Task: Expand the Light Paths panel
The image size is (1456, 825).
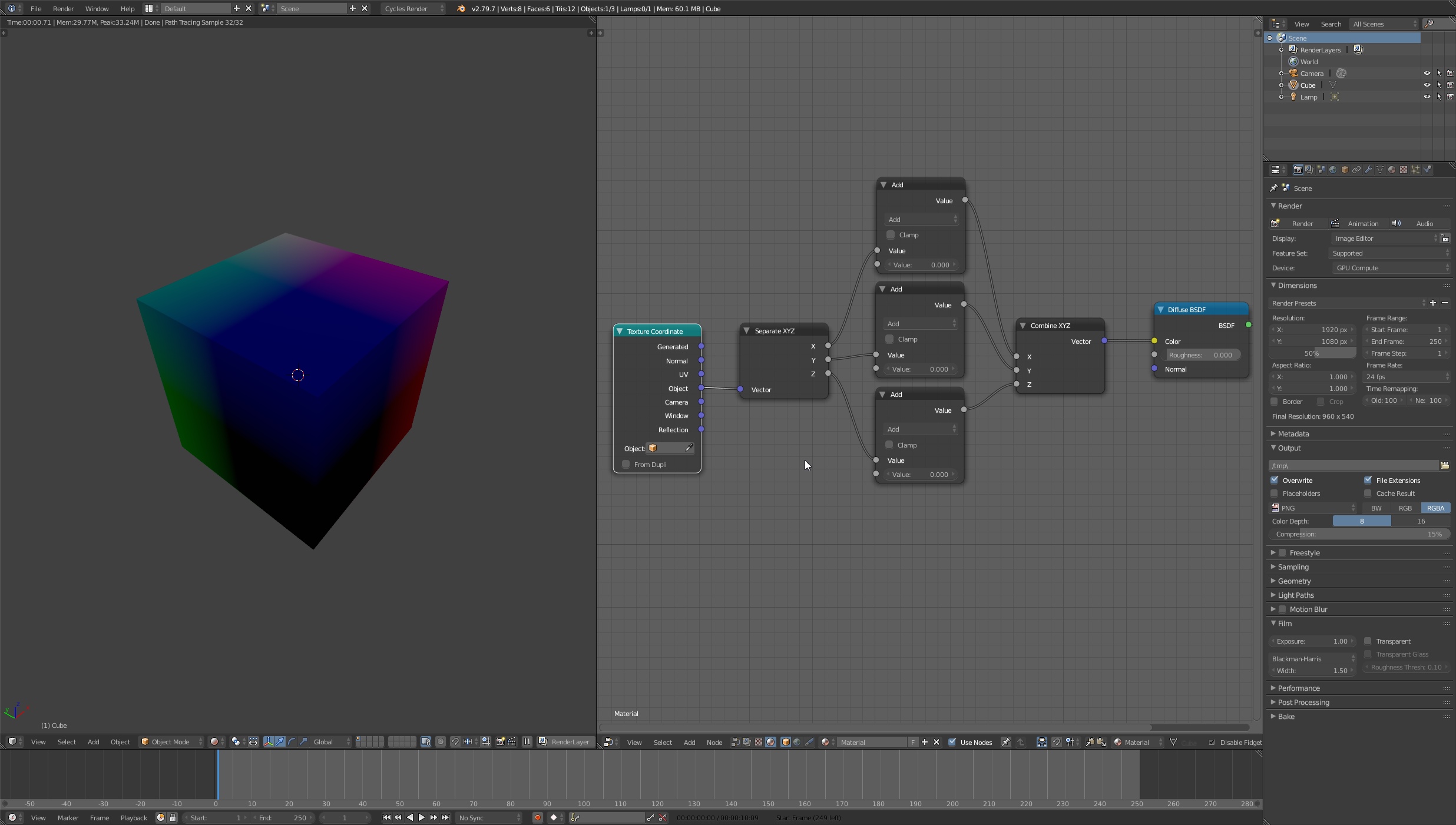Action: point(1296,595)
